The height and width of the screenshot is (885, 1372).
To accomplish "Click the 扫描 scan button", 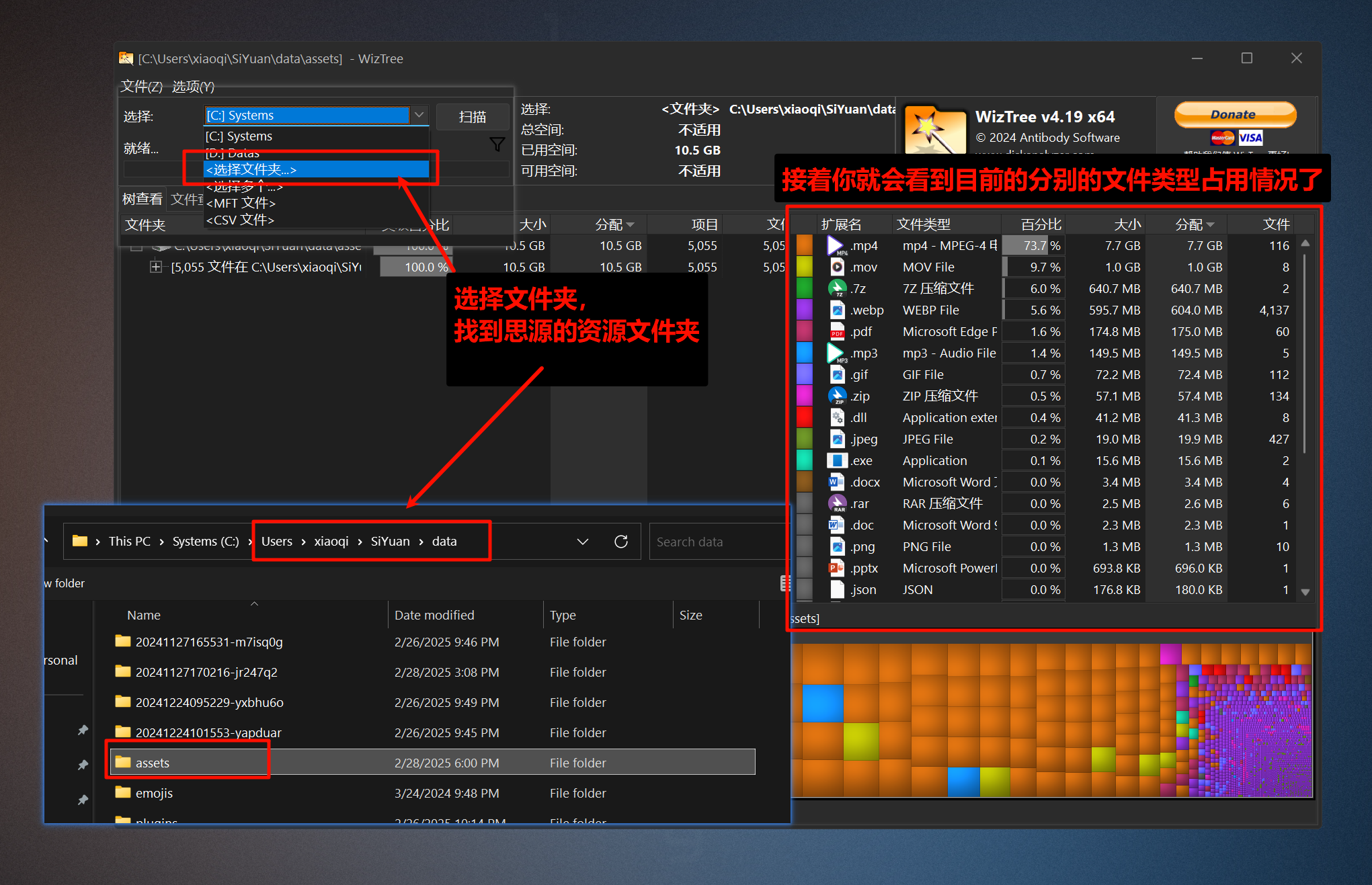I will pyautogui.click(x=472, y=117).
